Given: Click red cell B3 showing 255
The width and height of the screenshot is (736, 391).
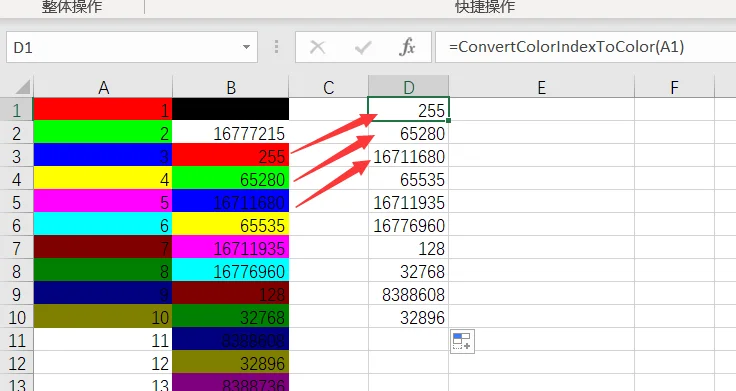Looking at the screenshot, I should [x=230, y=155].
